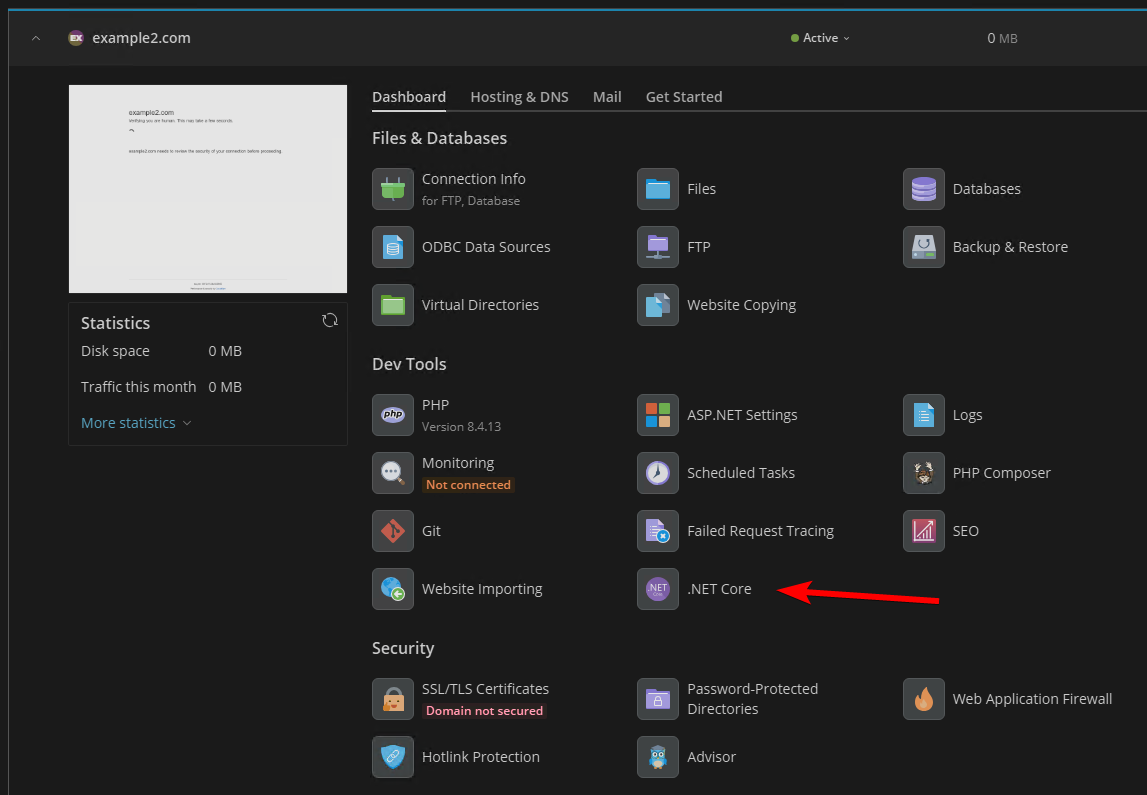Click the Scheduled Tasks clock icon
Viewport: 1147px width, 795px height.
(x=657, y=473)
